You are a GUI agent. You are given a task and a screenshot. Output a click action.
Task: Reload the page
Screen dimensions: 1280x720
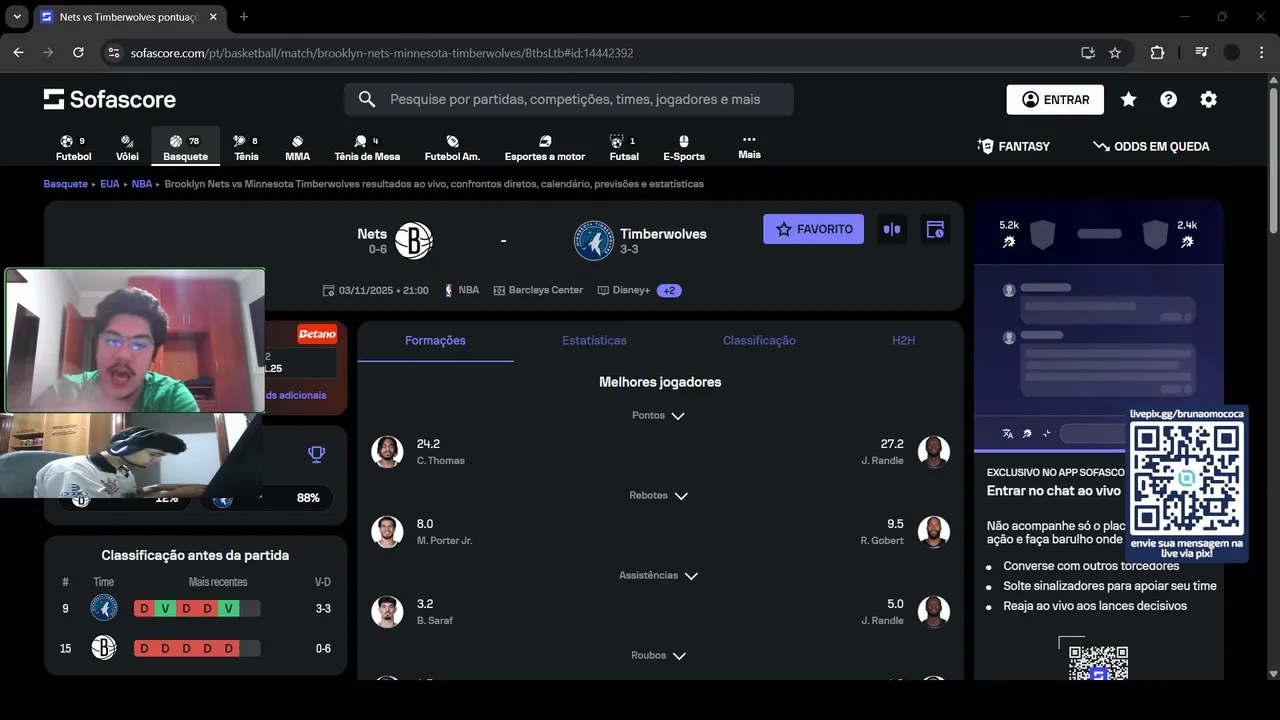coord(78,53)
